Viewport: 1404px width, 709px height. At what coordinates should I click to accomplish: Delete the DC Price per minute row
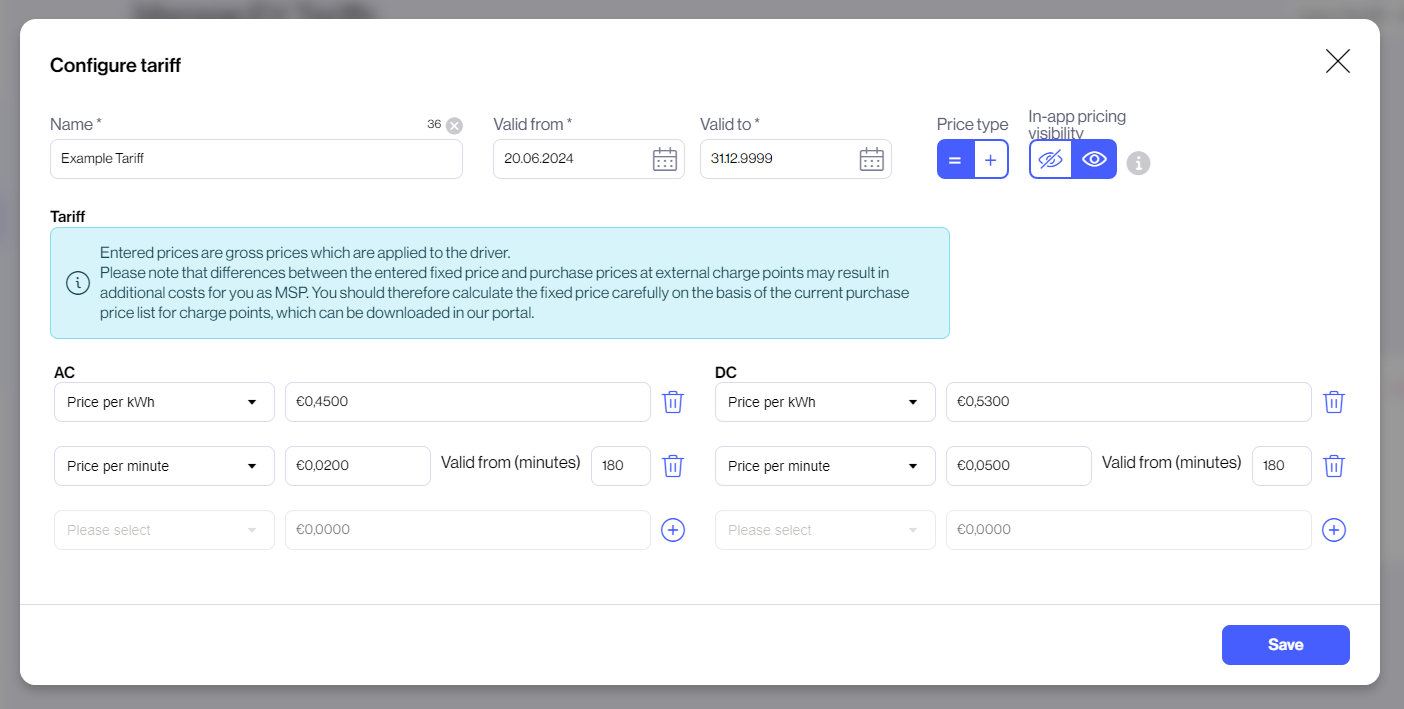coord(1334,466)
